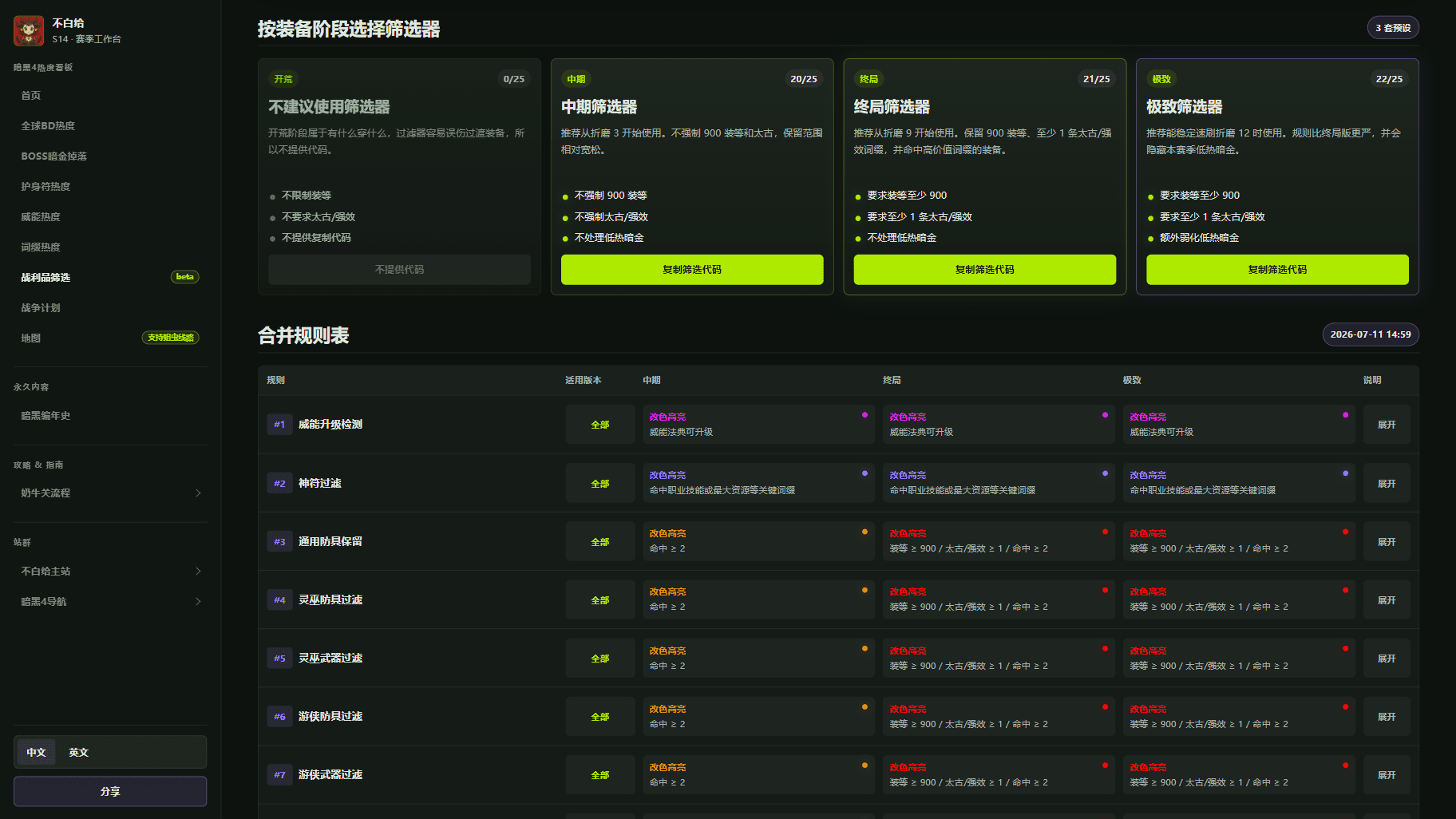The width and height of the screenshot is (1456, 819).
Task: Expand rule #5 灵巫武器过滤 details
Action: (x=1387, y=659)
